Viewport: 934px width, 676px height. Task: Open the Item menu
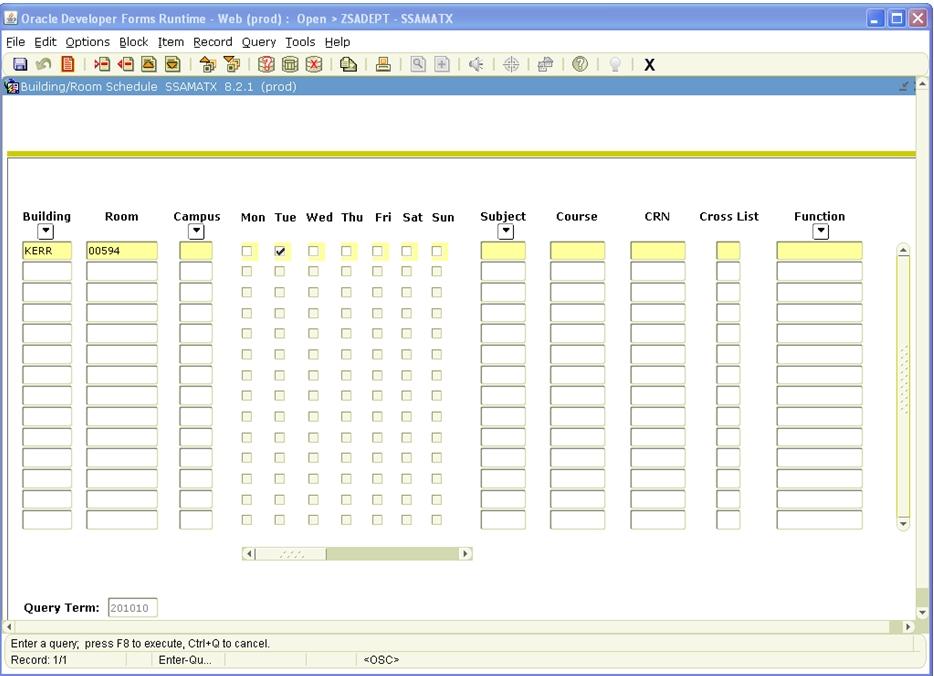click(171, 42)
